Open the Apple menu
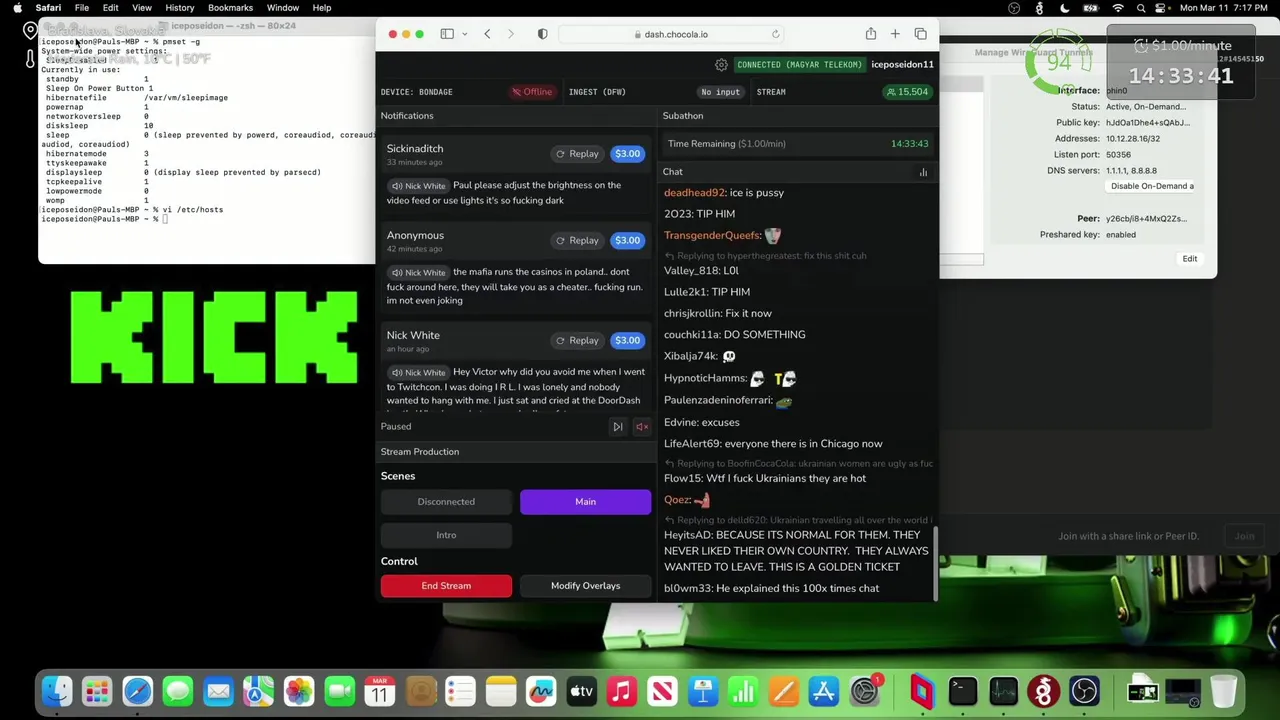1280x720 pixels. (x=17, y=8)
